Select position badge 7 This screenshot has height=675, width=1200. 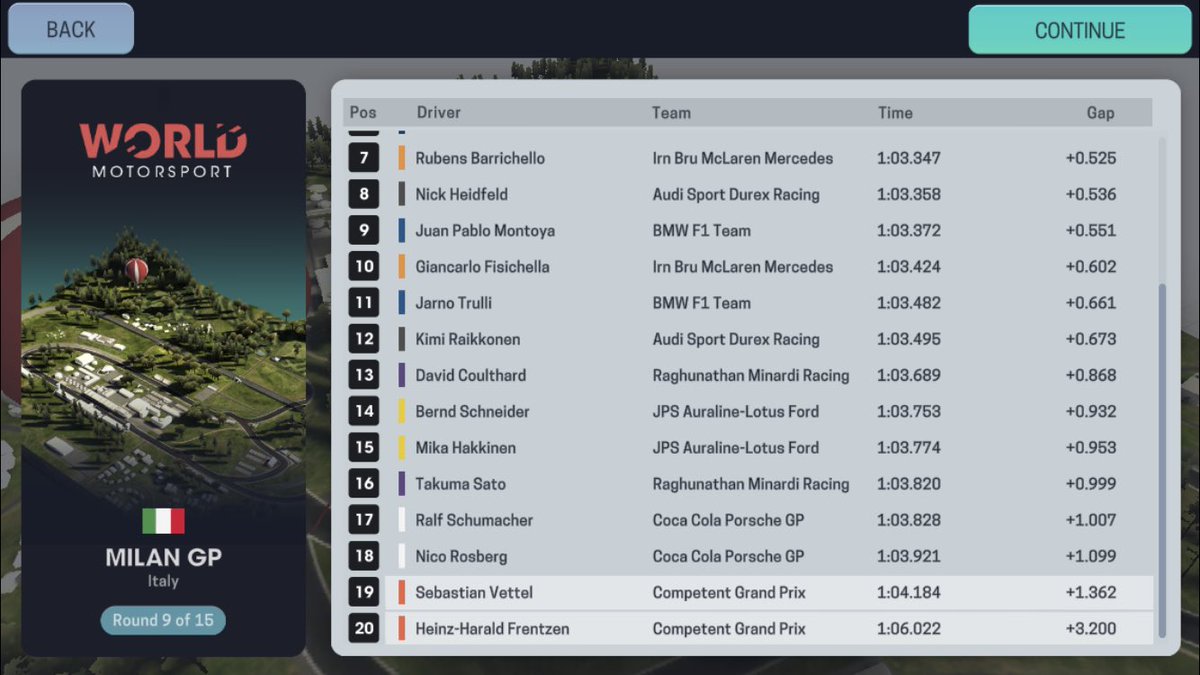click(x=364, y=158)
